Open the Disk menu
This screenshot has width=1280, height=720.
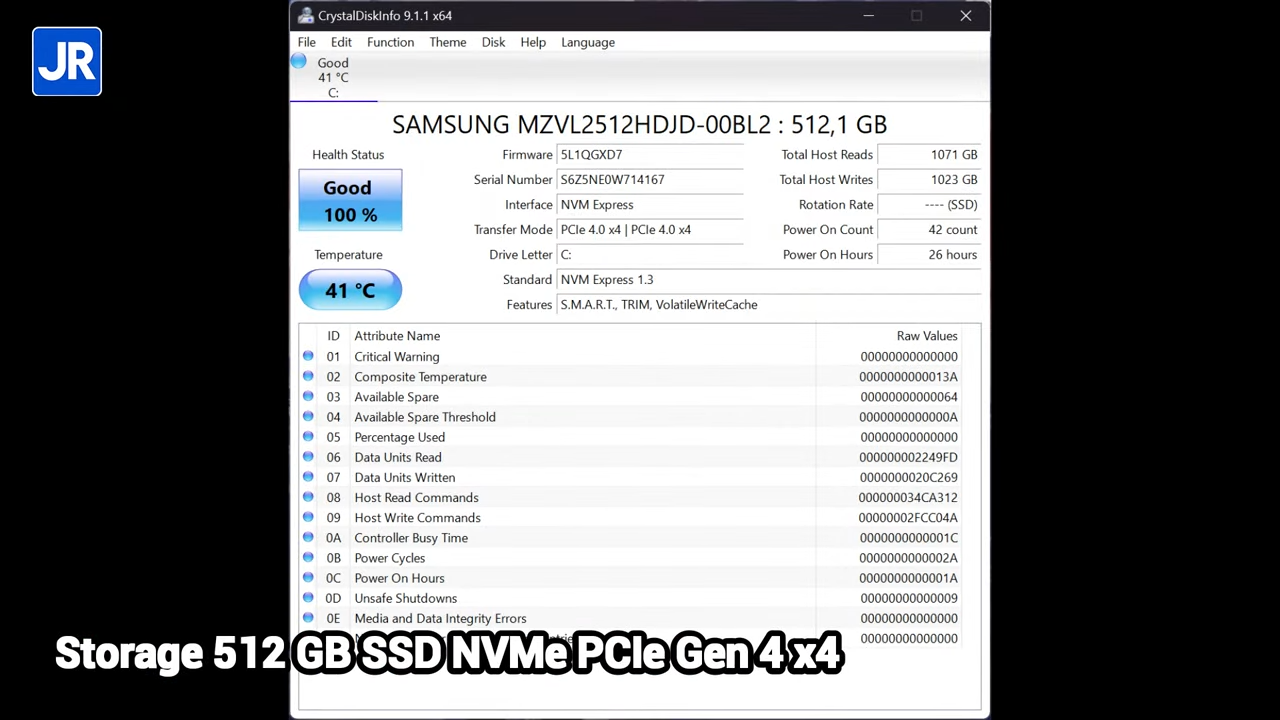click(x=493, y=42)
